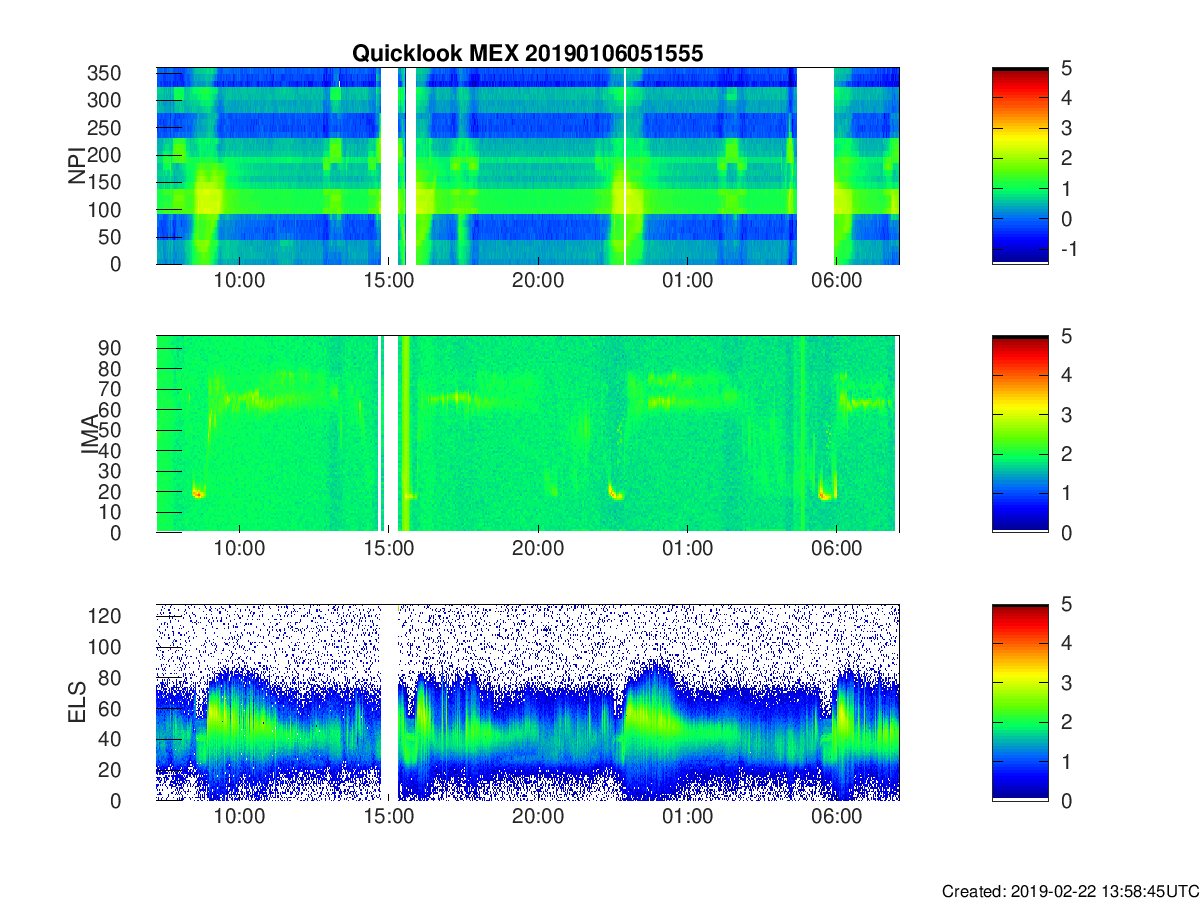Image resolution: width=1200 pixels, height=900 pixels.
Task: Click the Created timestamp text
Action: 1068,891
